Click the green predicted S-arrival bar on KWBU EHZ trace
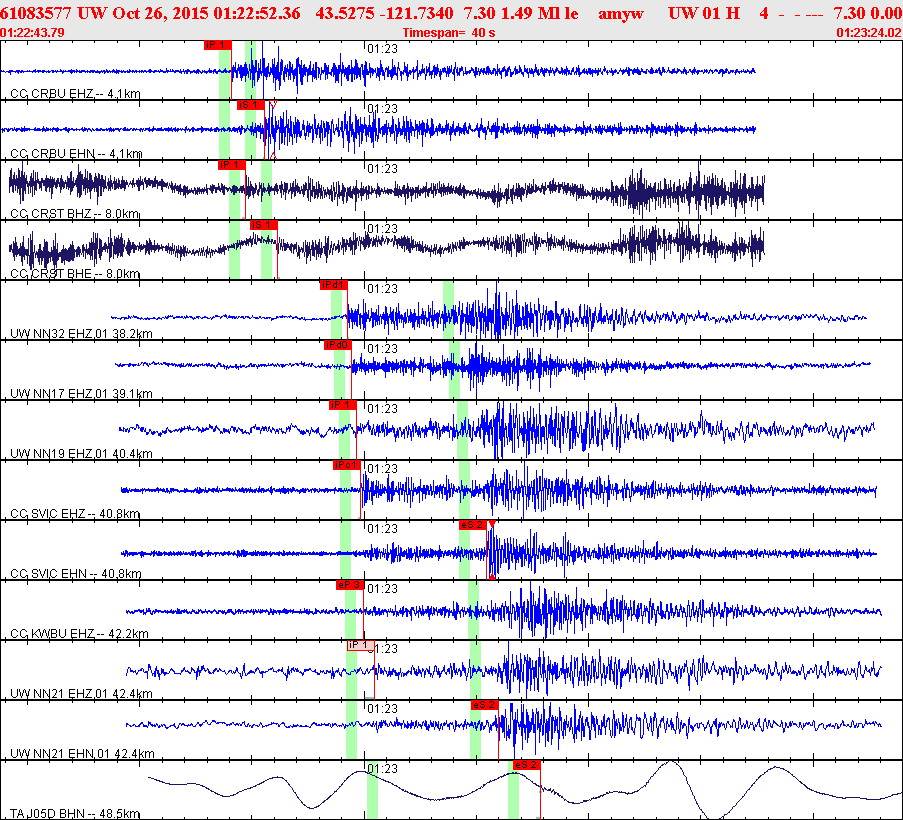Viewport: 903px width, 820px height. click(473, 610)
